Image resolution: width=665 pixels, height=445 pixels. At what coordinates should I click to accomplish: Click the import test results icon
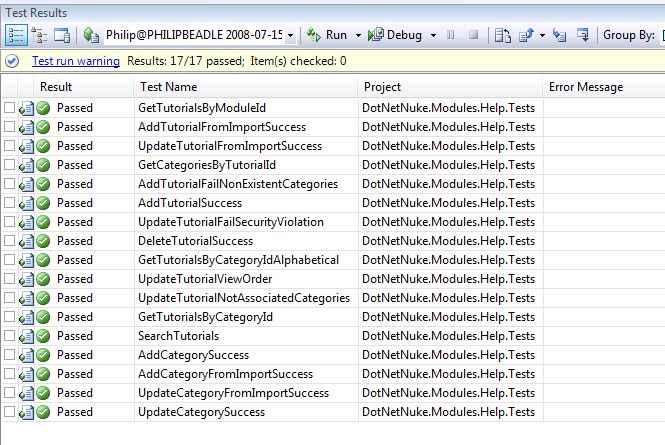[559, 35]
